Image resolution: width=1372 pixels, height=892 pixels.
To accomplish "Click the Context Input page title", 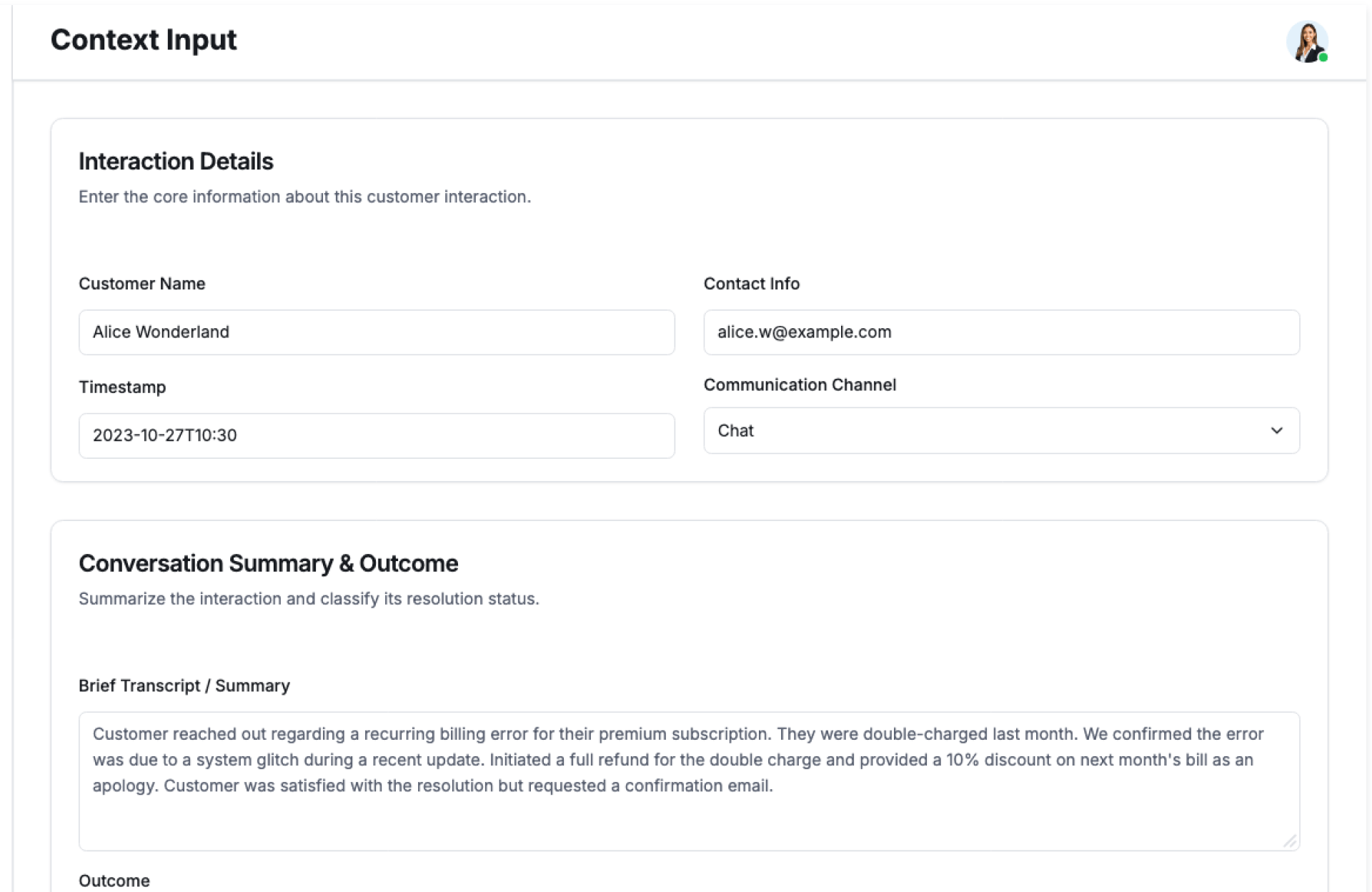I will (143, 39).
